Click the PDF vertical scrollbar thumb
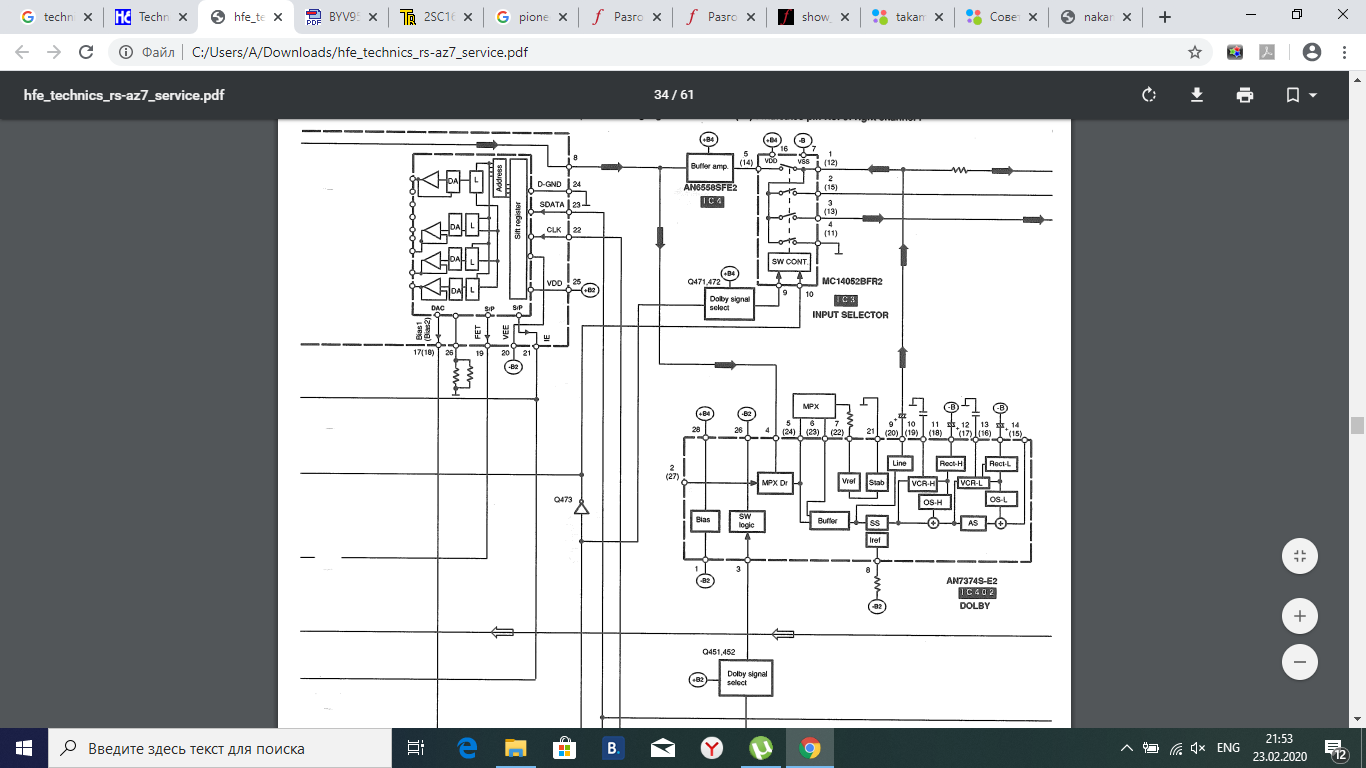Image resolution: width=1366 pixels, height=768 pixels. coord(1357,426)
